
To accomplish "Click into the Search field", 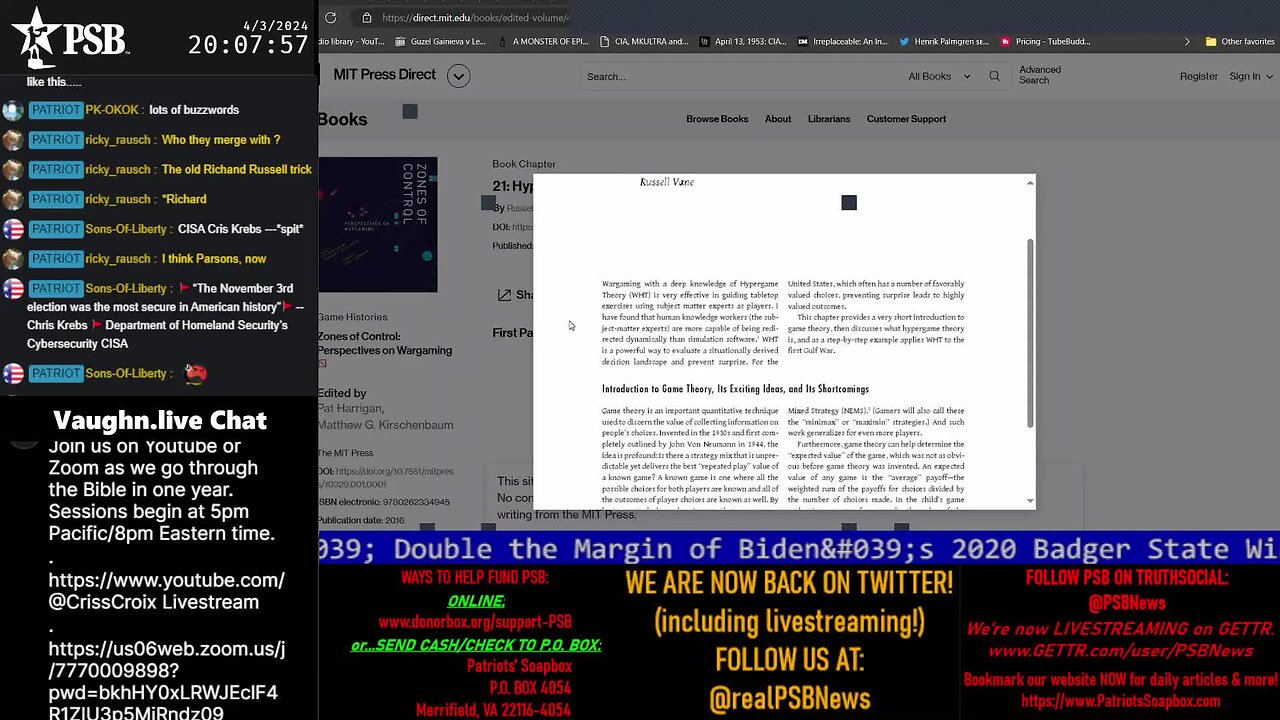I will (x=740, y=76).
